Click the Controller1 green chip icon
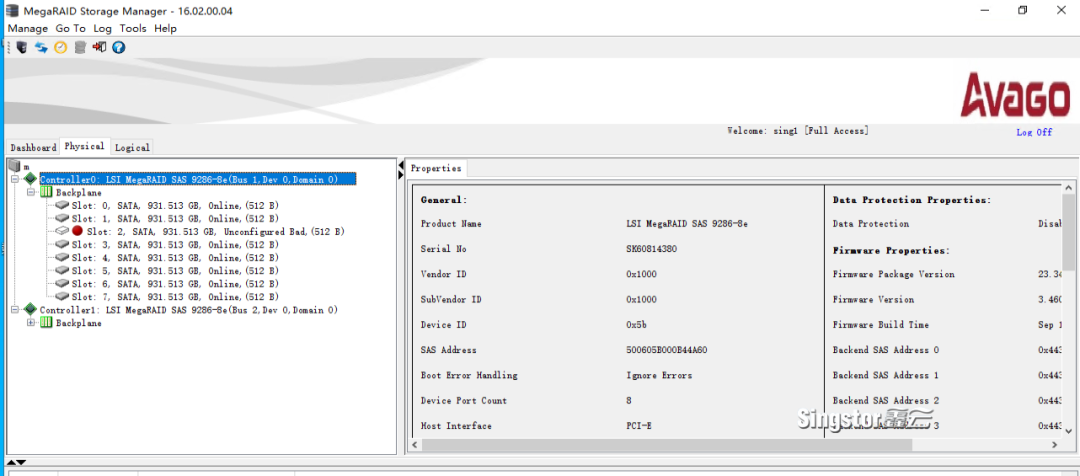 pos(30,310)
